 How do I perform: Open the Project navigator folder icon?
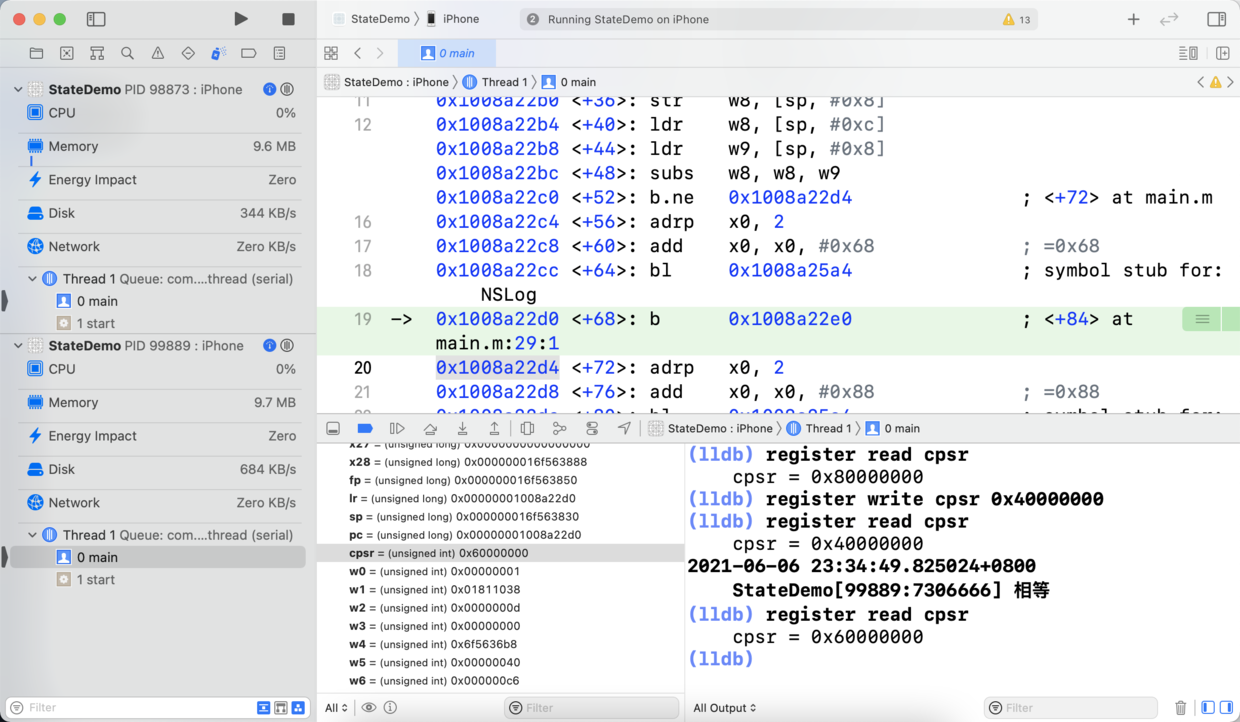(x=36, y=53)
